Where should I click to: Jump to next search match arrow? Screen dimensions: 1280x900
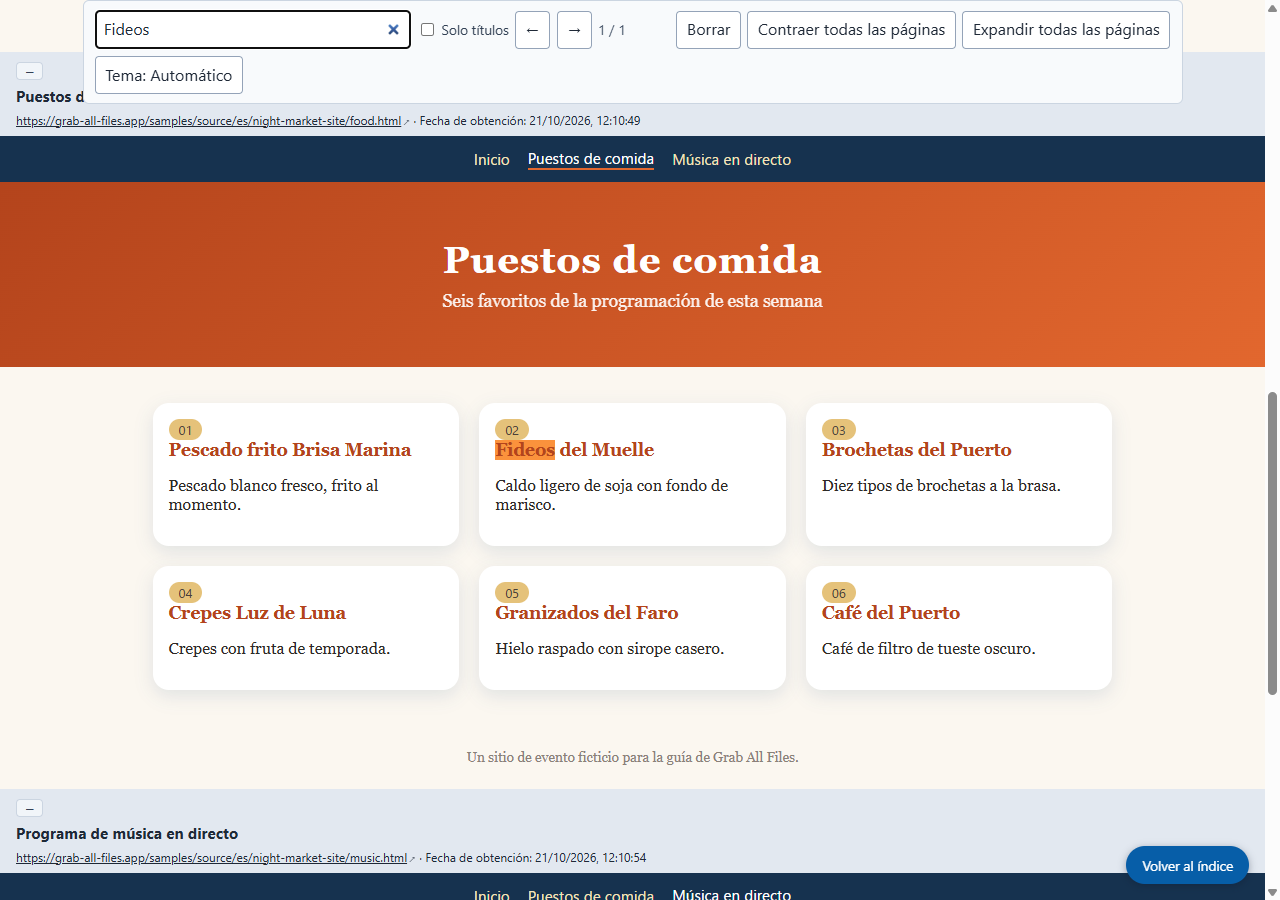(x=574, y=30)
